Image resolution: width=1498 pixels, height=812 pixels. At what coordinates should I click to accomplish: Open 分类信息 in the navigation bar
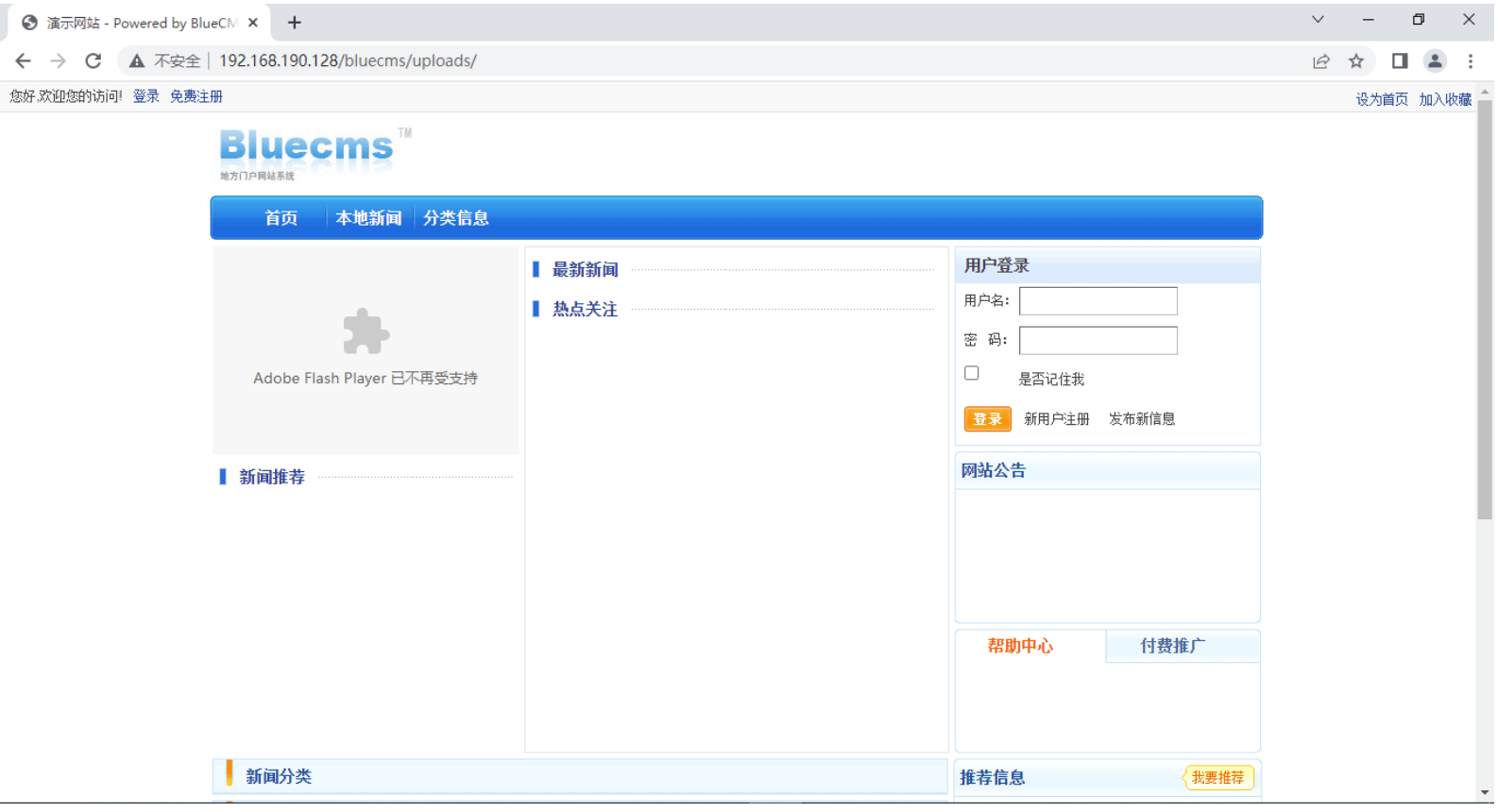pyautogui.click(x=456, y=218)
